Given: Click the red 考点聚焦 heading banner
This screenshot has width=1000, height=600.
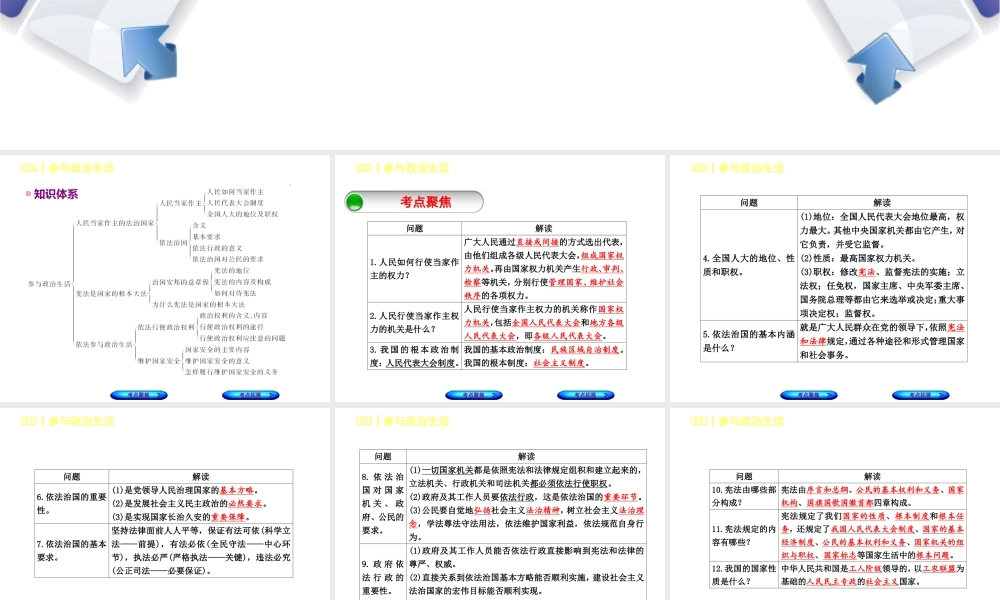Looking at the screenshot, I should point(414,202).
